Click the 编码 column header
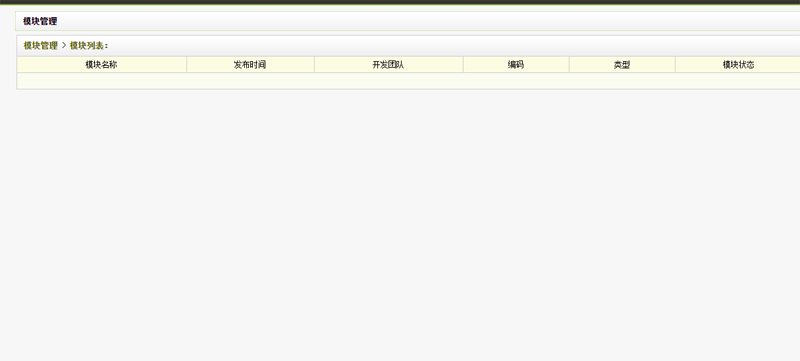Image resolution: width=800 pixels, height=361 pixels. click(x=516, y=65)
